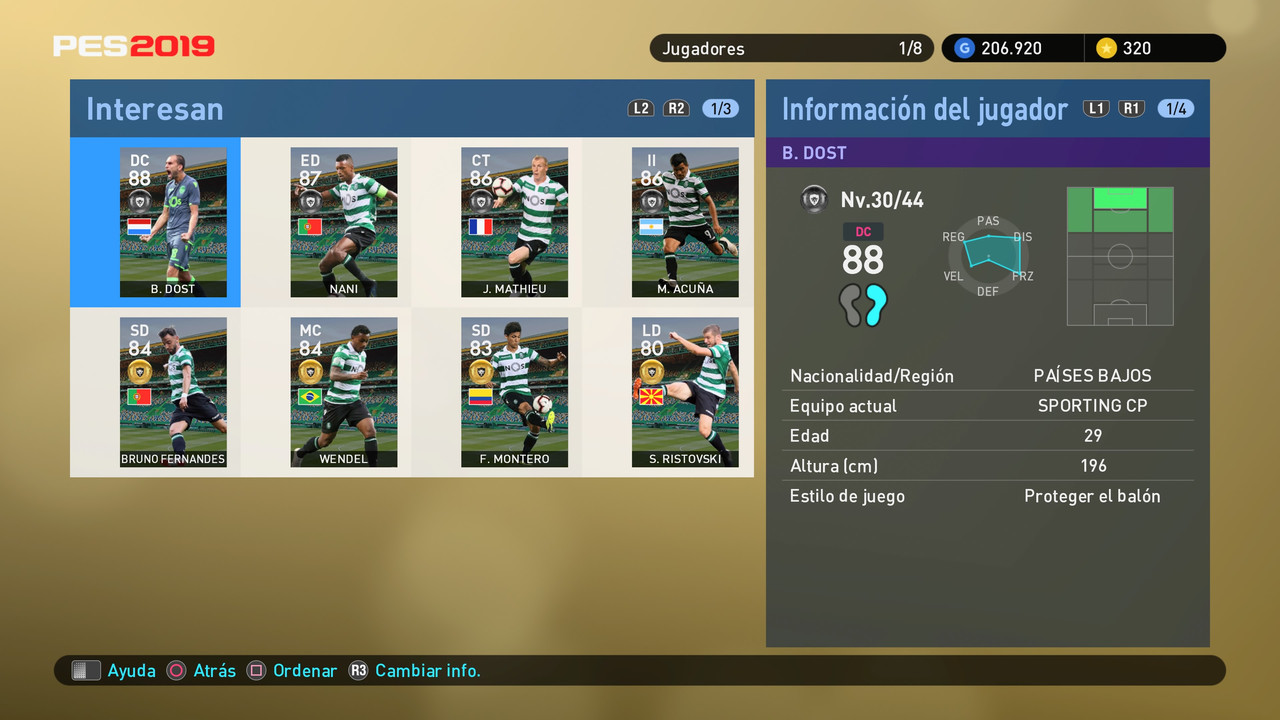Click the R2 button icon in Interesan header

(677, 108)
